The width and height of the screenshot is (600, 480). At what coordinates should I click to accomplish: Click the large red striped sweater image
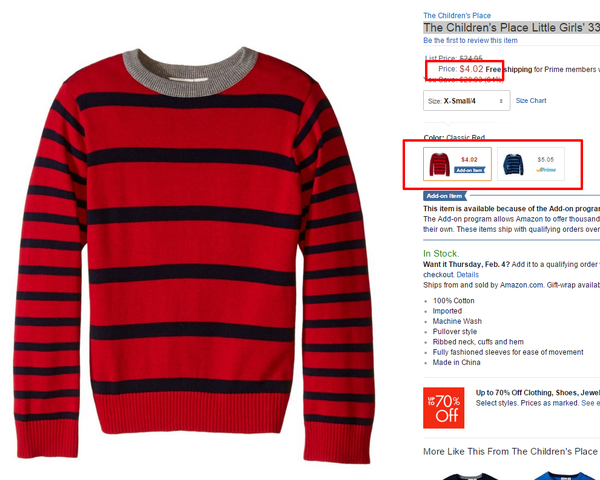[193, 255]
